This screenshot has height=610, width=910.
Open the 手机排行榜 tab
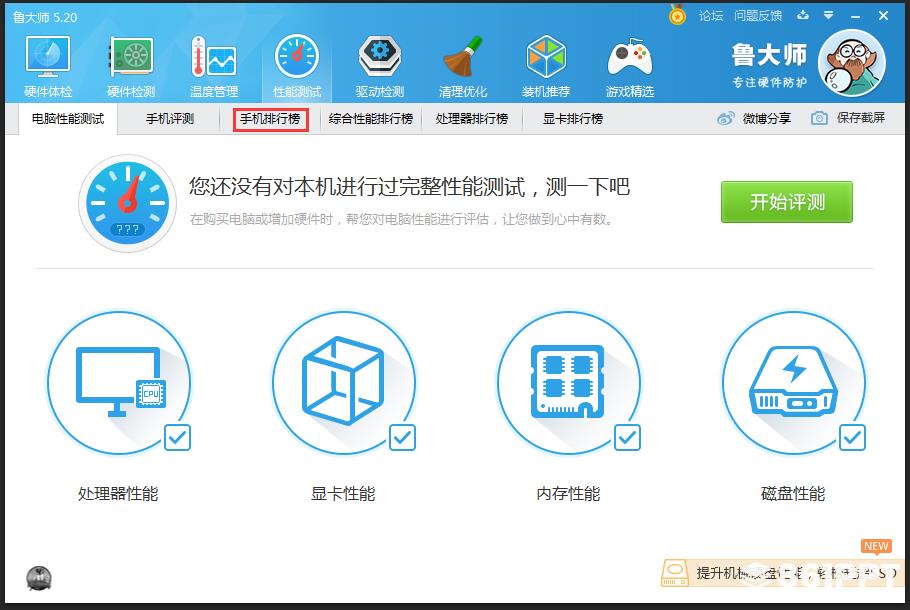point(270,119)
